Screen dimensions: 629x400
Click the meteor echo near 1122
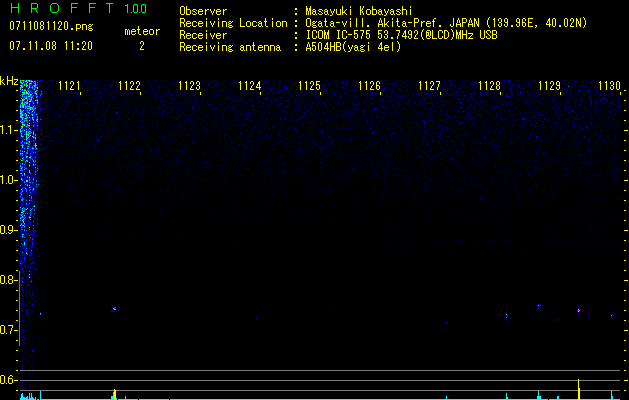tap(114, 309)
